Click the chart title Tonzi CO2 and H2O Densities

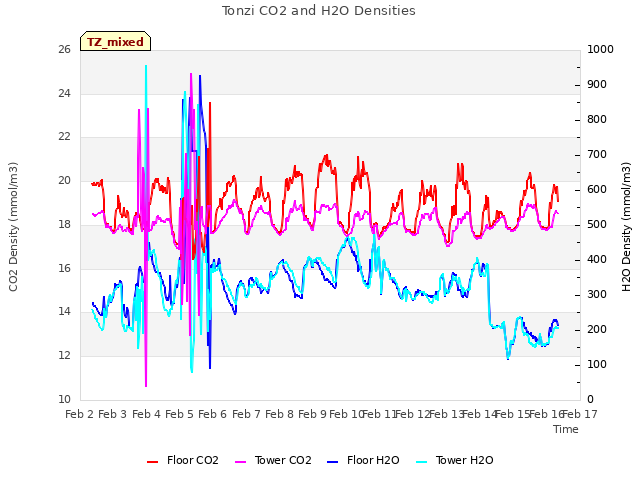(x=319, y=11)
